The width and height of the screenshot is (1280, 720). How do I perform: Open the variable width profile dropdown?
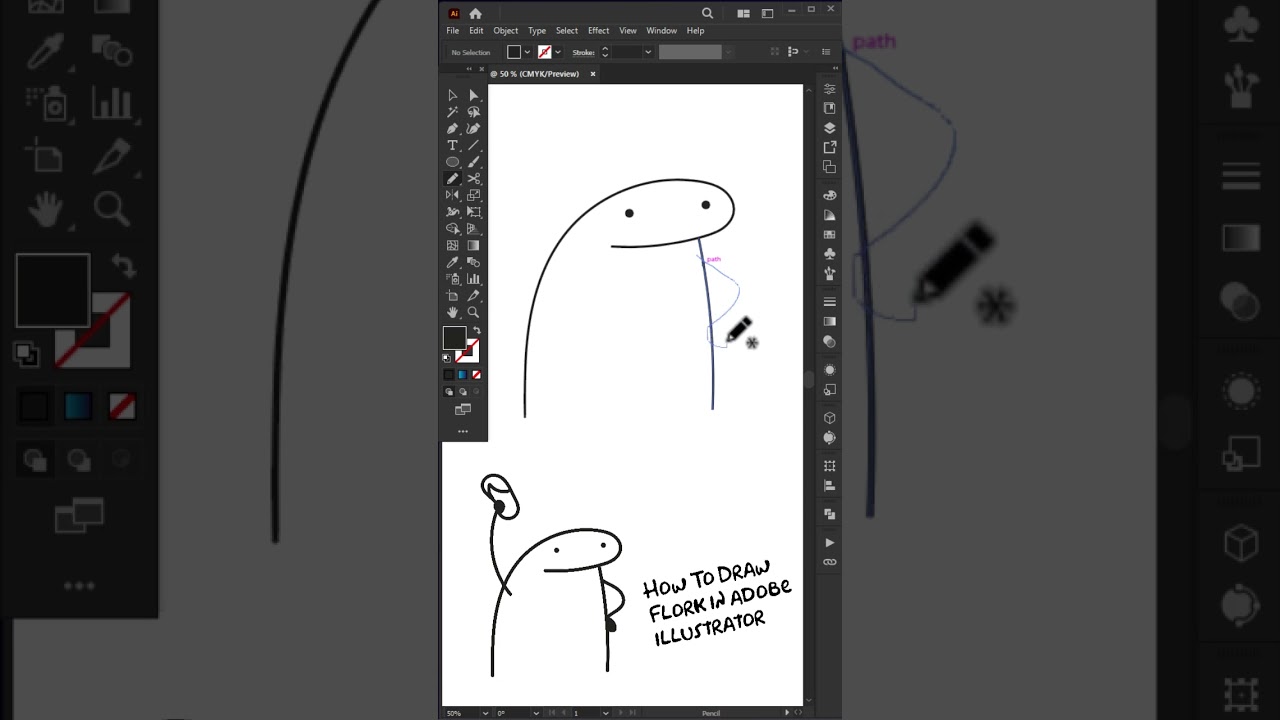click(x=727, y=52)
